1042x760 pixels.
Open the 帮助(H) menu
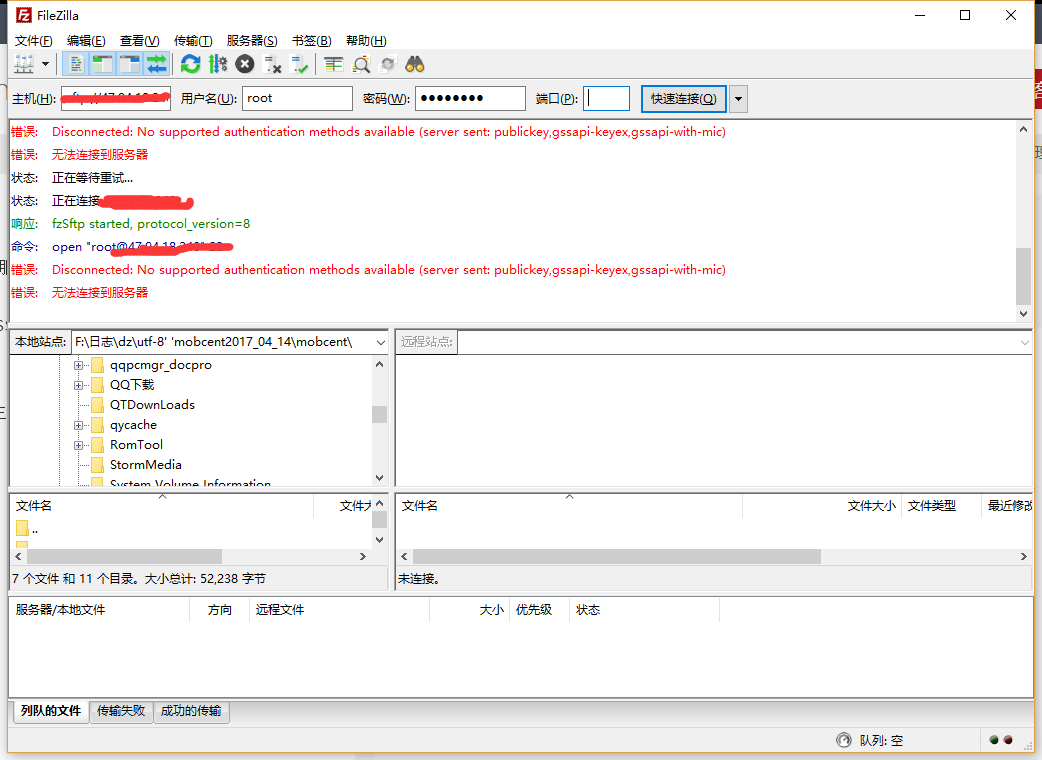click(x=366, y=41)
